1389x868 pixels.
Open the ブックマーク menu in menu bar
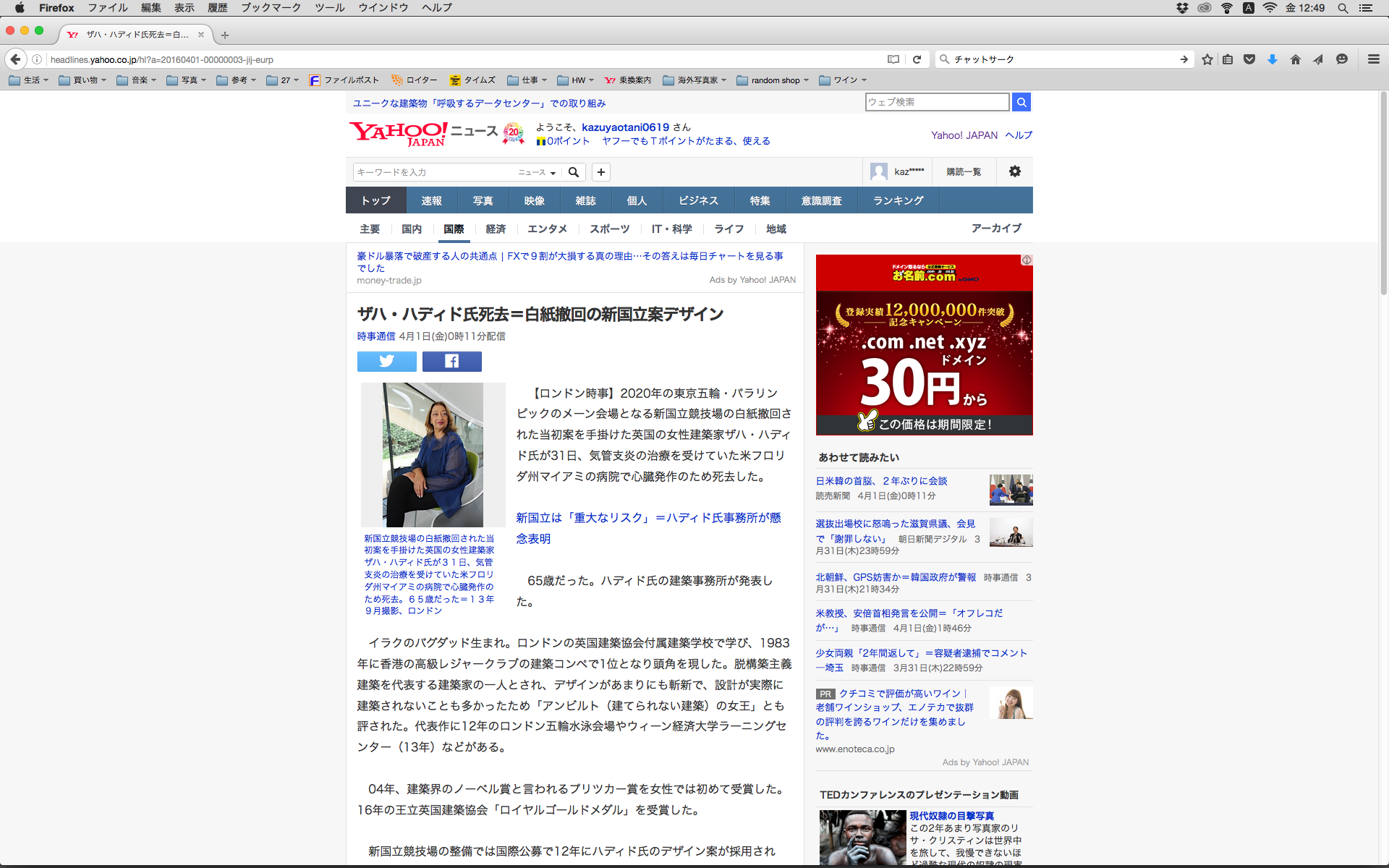(271, 8)
